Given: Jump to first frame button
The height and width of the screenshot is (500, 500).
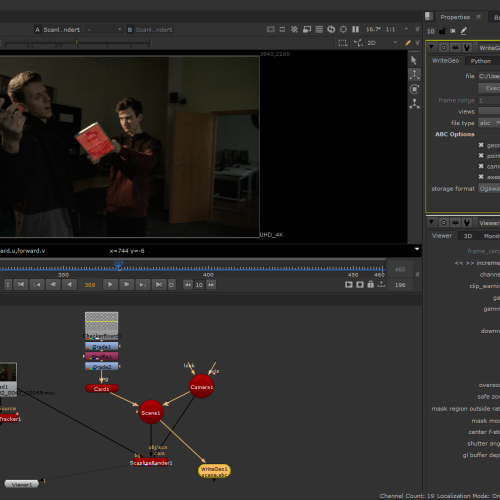Looking at the screenshot, I should (21, 284).
